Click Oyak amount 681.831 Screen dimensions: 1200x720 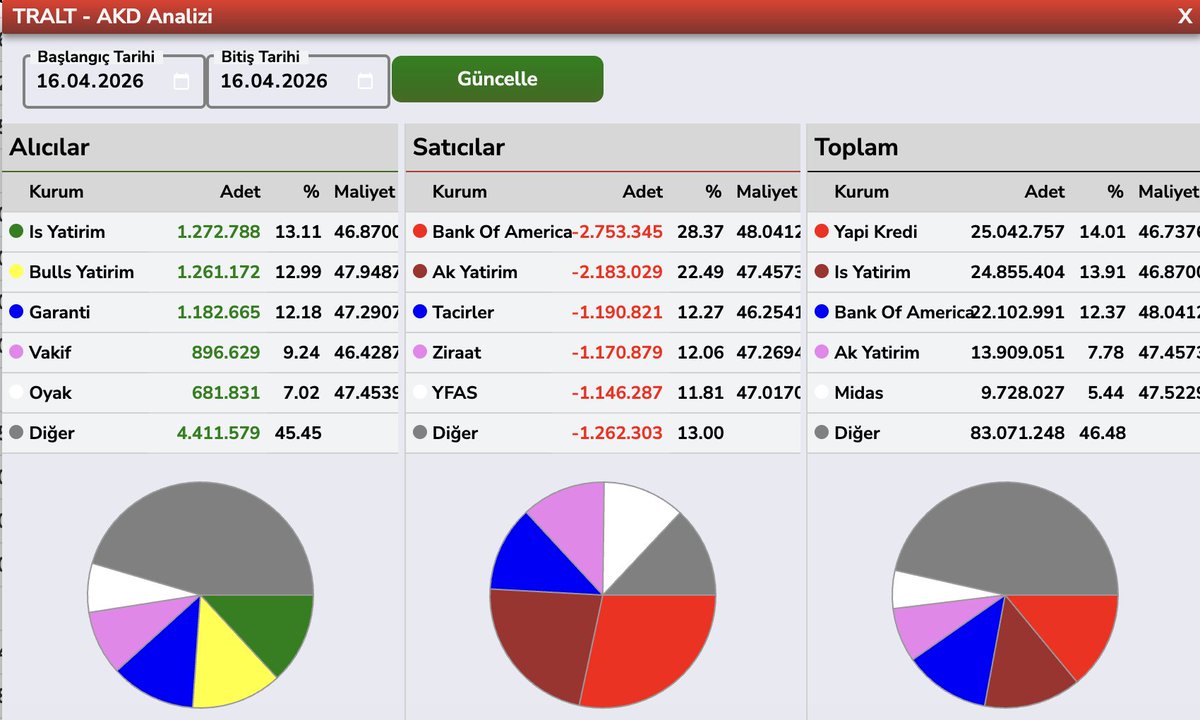[x=226, y=392]
